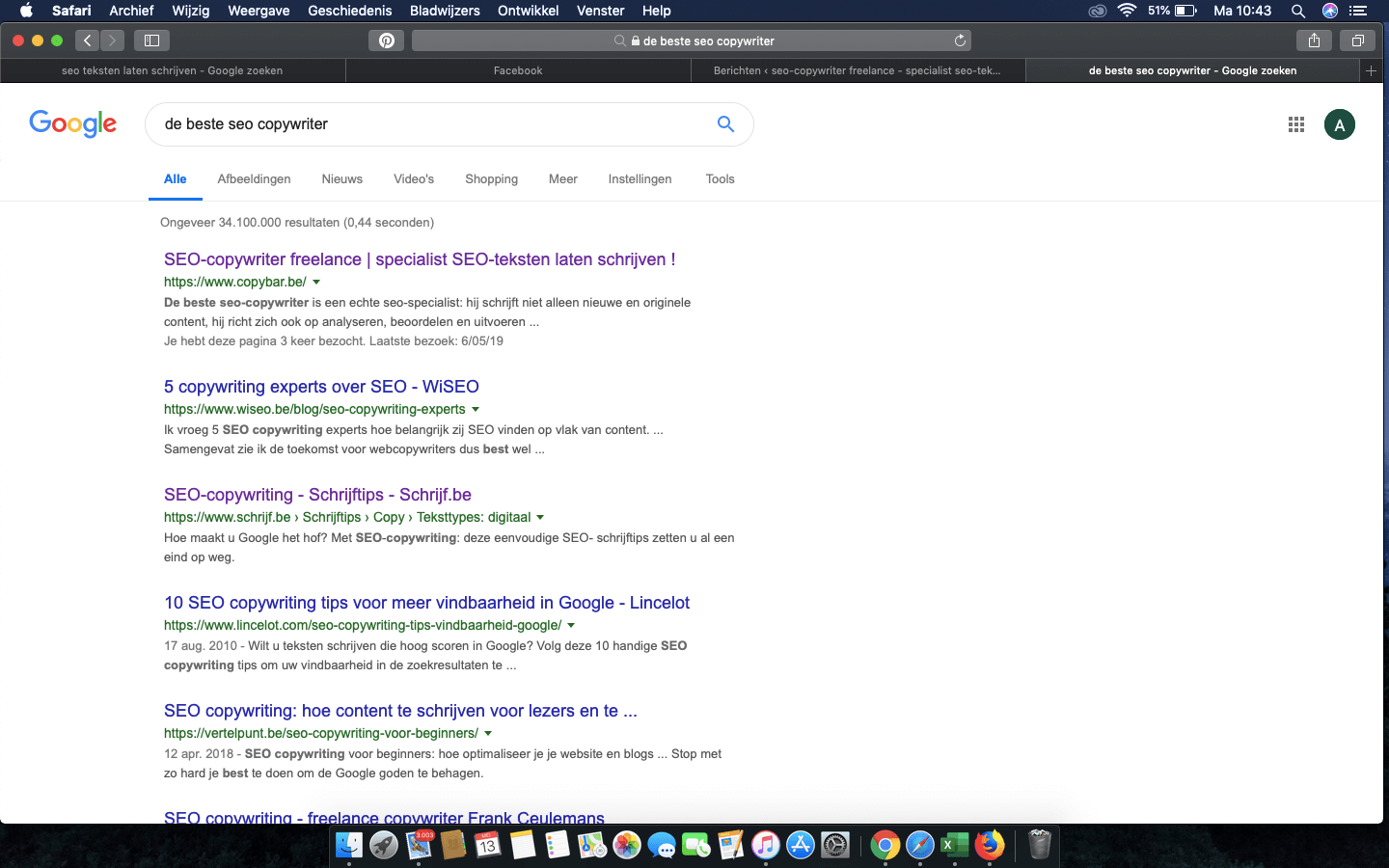Open iTunes from the Dock
The width and height of the screenshot is (1389, 868).
[x=766, y=846]
